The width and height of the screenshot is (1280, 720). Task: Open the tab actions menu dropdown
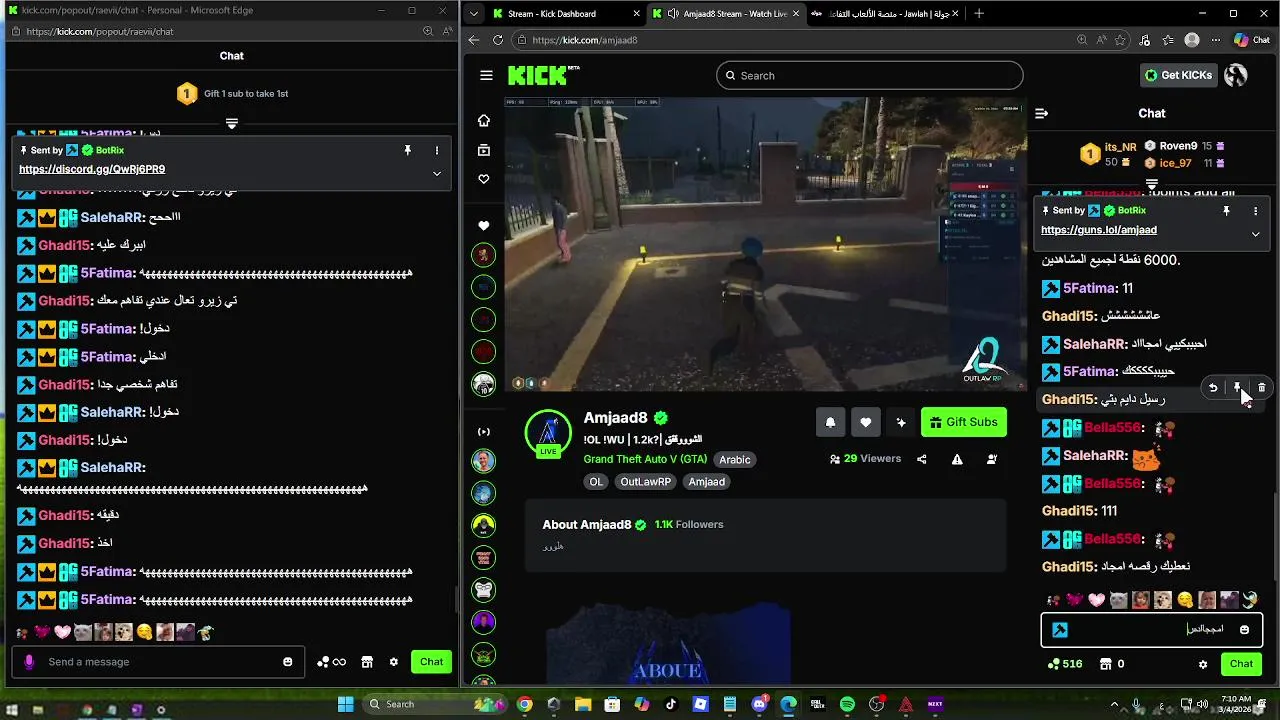(x=473, y=14)
